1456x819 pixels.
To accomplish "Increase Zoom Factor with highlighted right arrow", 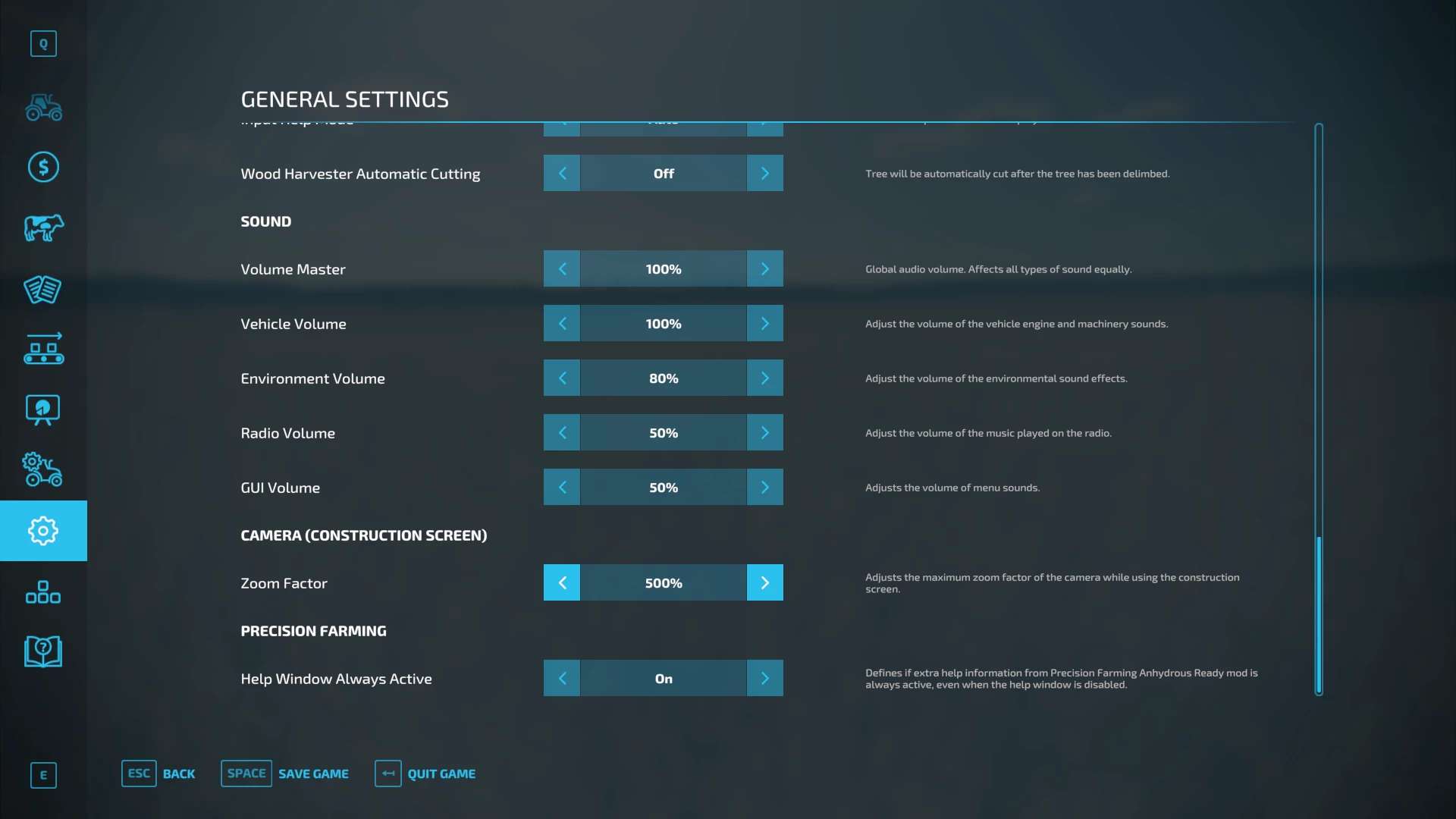I will (x=764, y=583).
